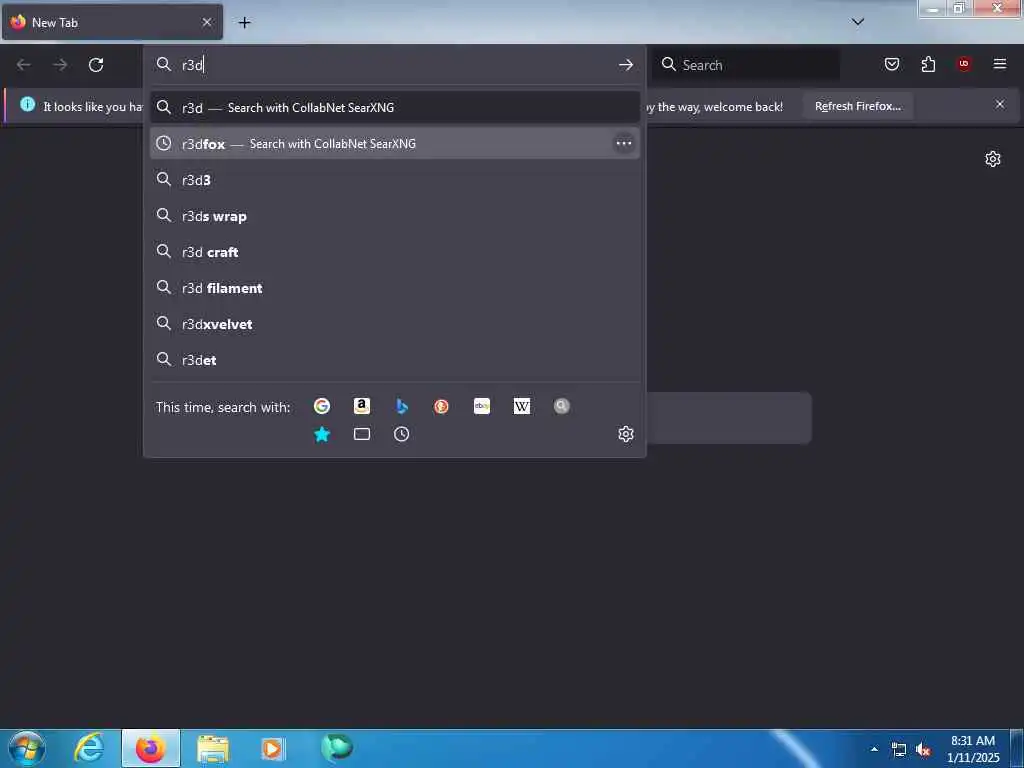Go back one page
The height and width of the screenshot is (768, 1024).
(24, 65)
